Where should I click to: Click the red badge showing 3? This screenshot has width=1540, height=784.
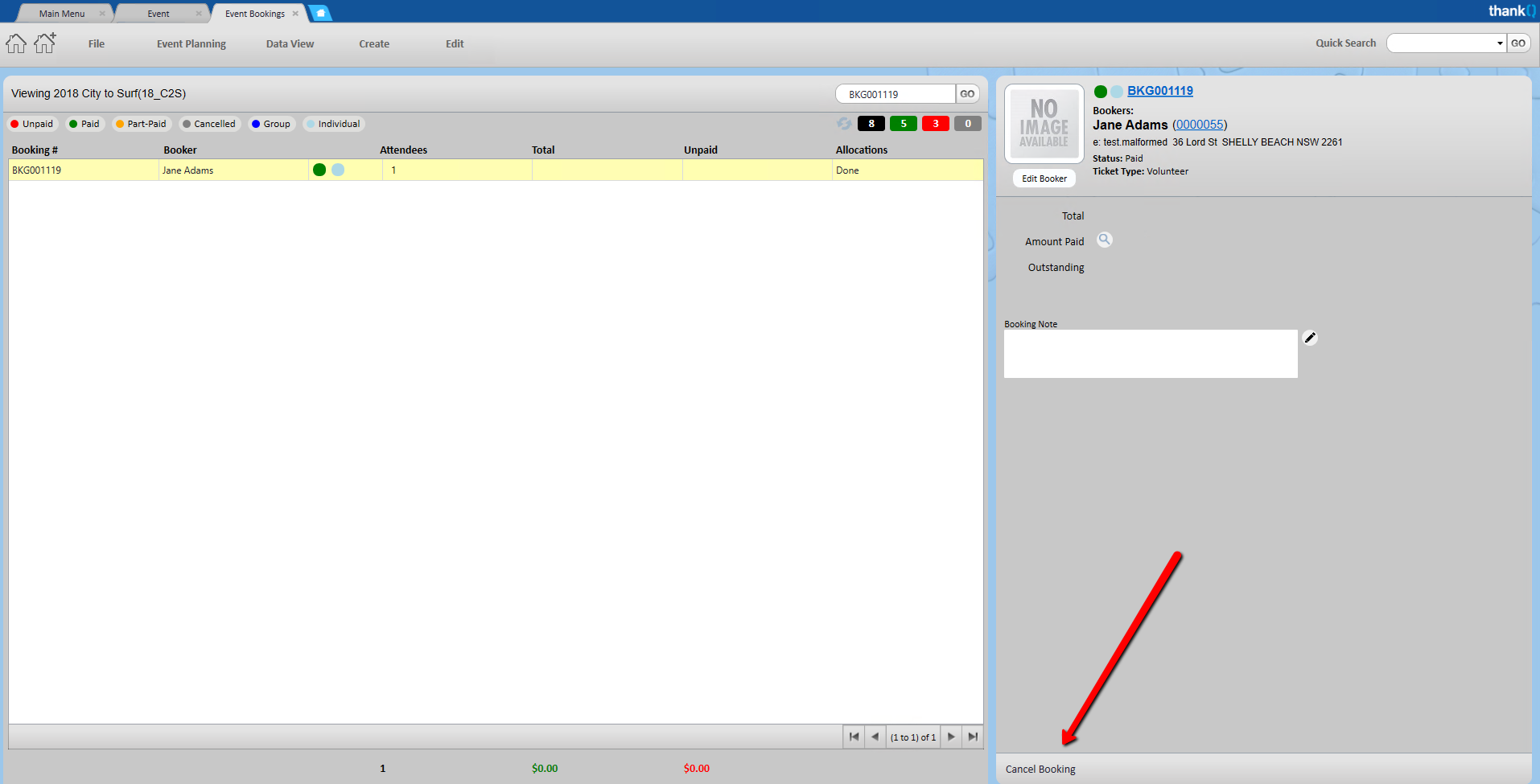(x=935, y=124)
